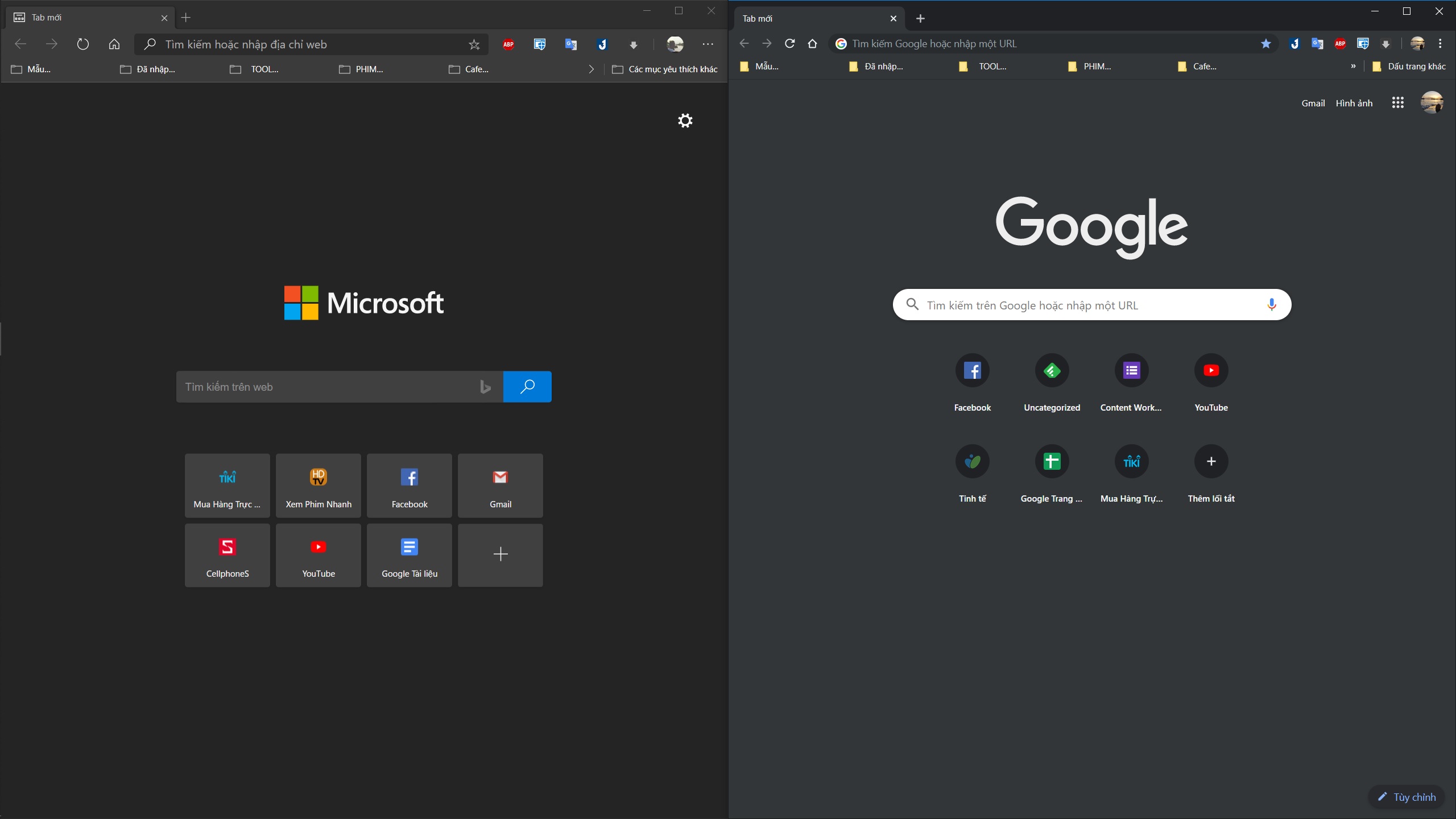Focus the Google search box

click(x=1091, y=305)
